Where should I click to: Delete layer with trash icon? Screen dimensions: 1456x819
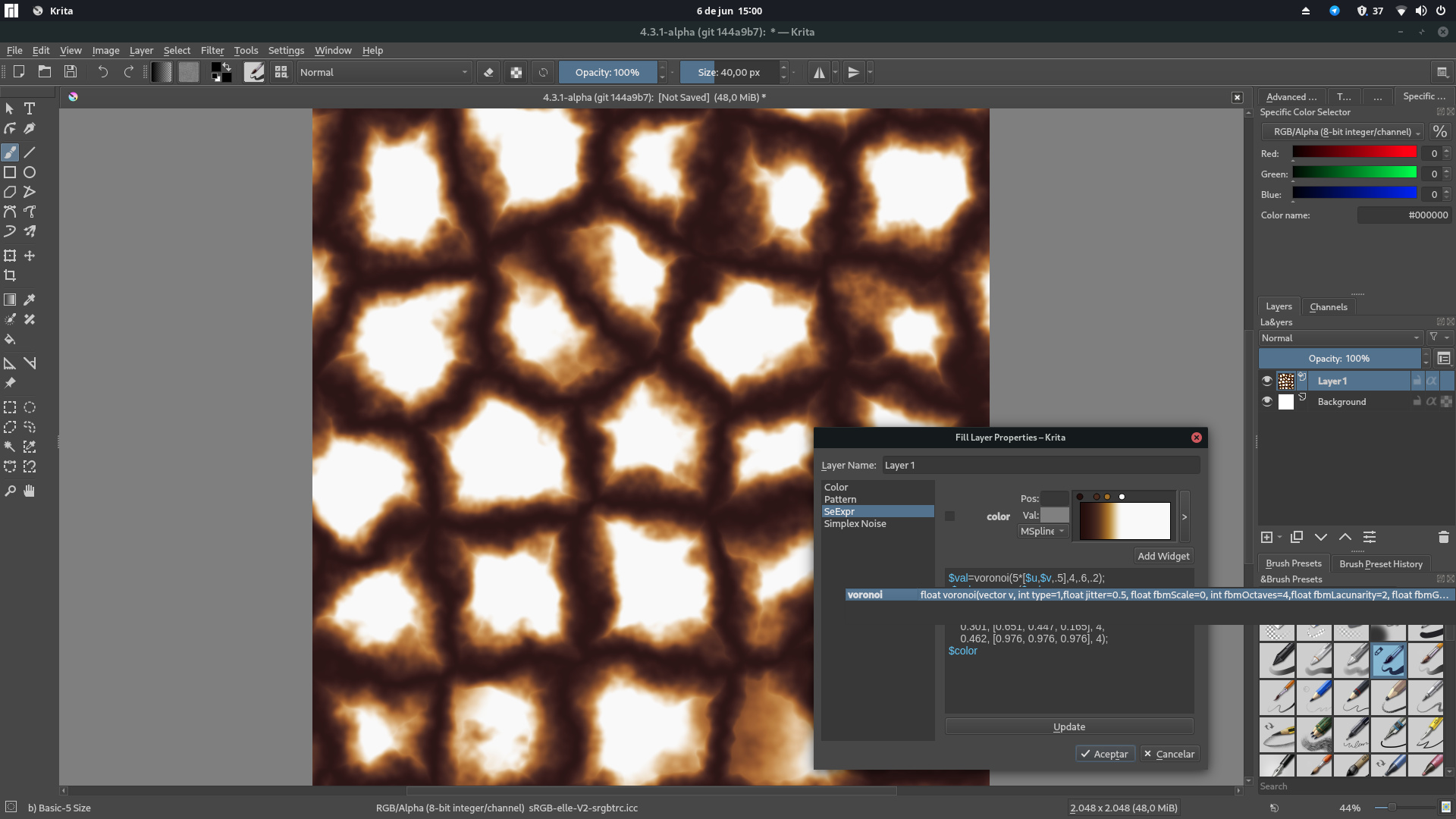click(x=1443, y=537)
